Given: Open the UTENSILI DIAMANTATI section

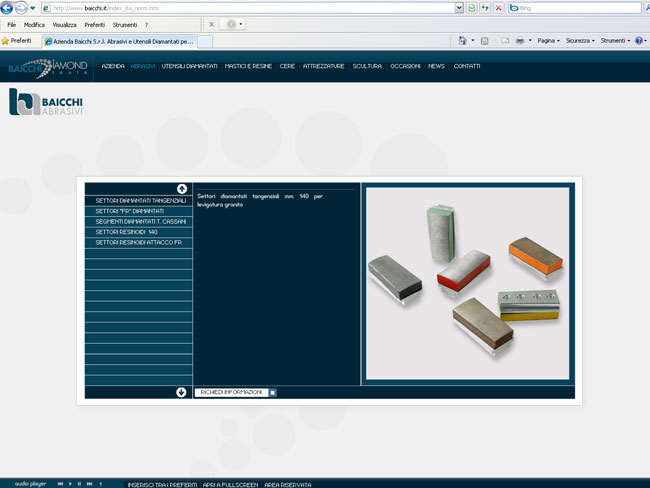Looking at the screenshot, I should [x=189, y=66].
